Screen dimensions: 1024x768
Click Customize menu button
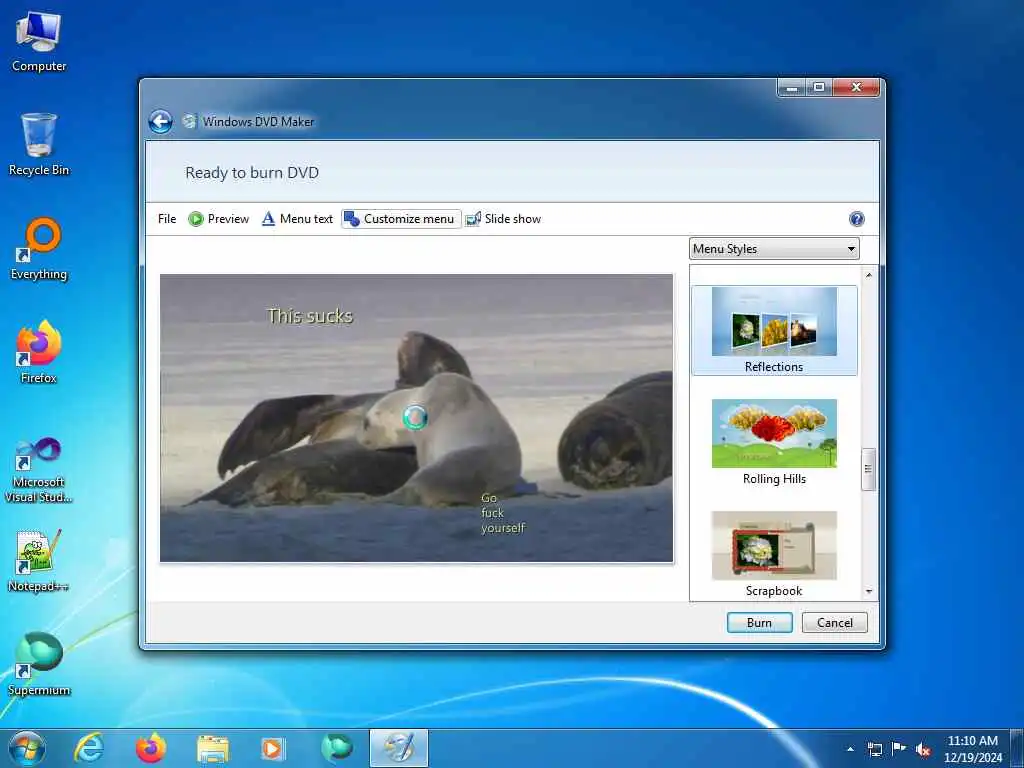coord(400,219)
